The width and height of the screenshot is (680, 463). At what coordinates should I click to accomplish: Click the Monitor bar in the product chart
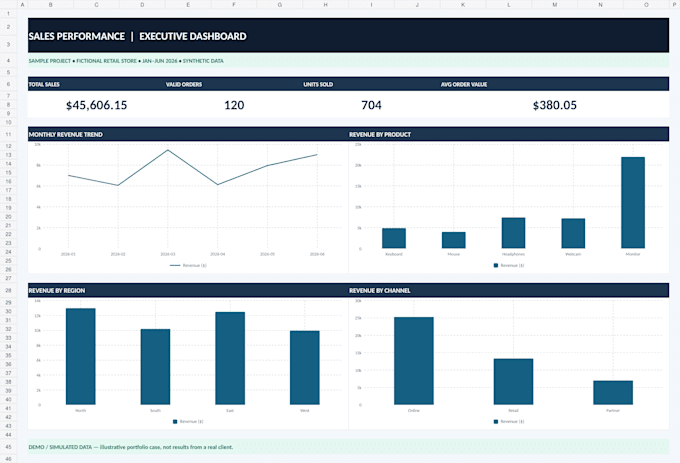[x=633, y=202]
